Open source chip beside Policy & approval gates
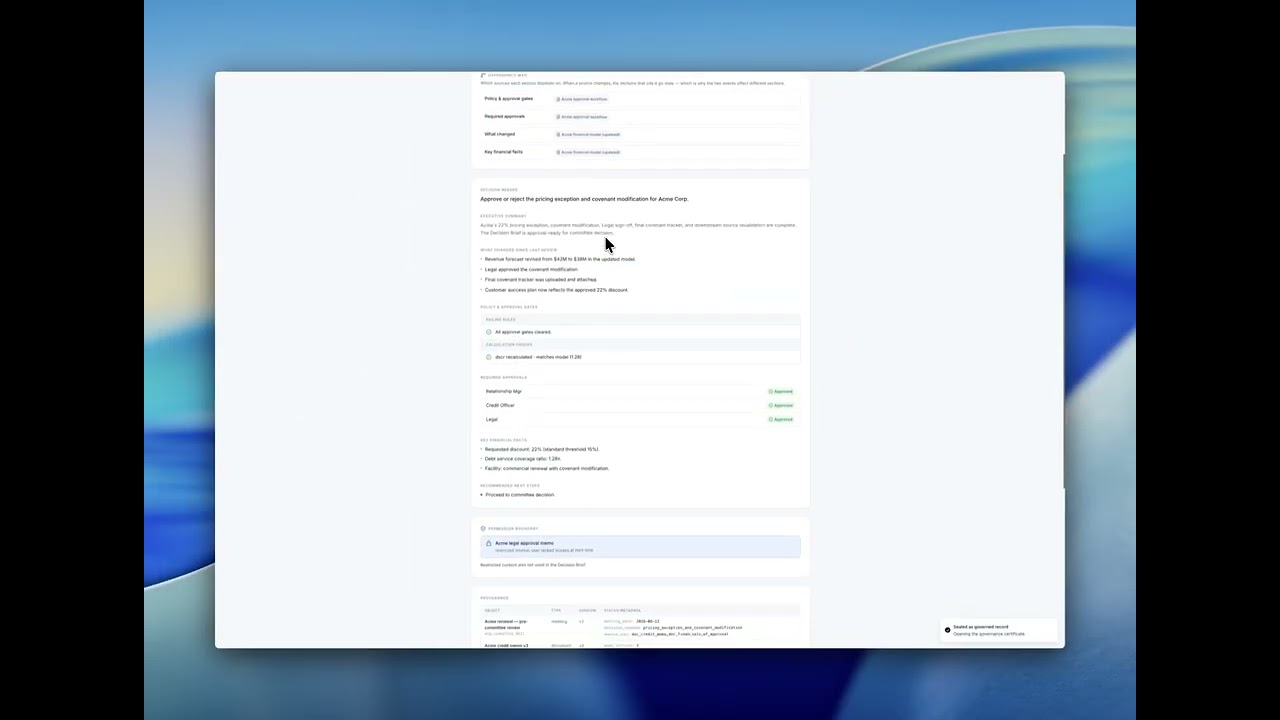This screenshot has height=720, width=1280. pyautogui.click(x=582, y=99)
